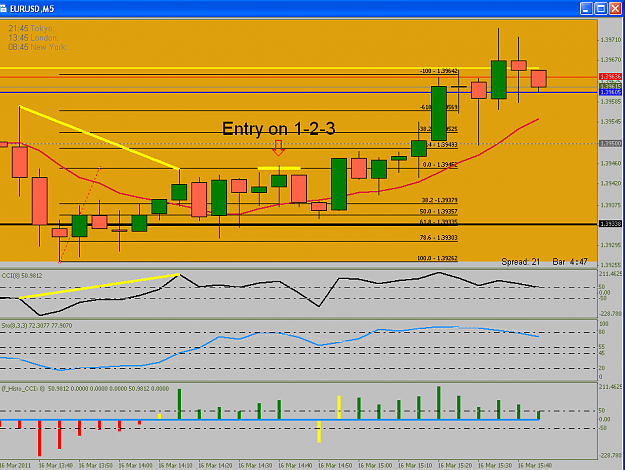Click the 'Sto(8,3,3) 72.3077 77.9070' indicator label
The image size is (625, 470).
tap(37, 326)
